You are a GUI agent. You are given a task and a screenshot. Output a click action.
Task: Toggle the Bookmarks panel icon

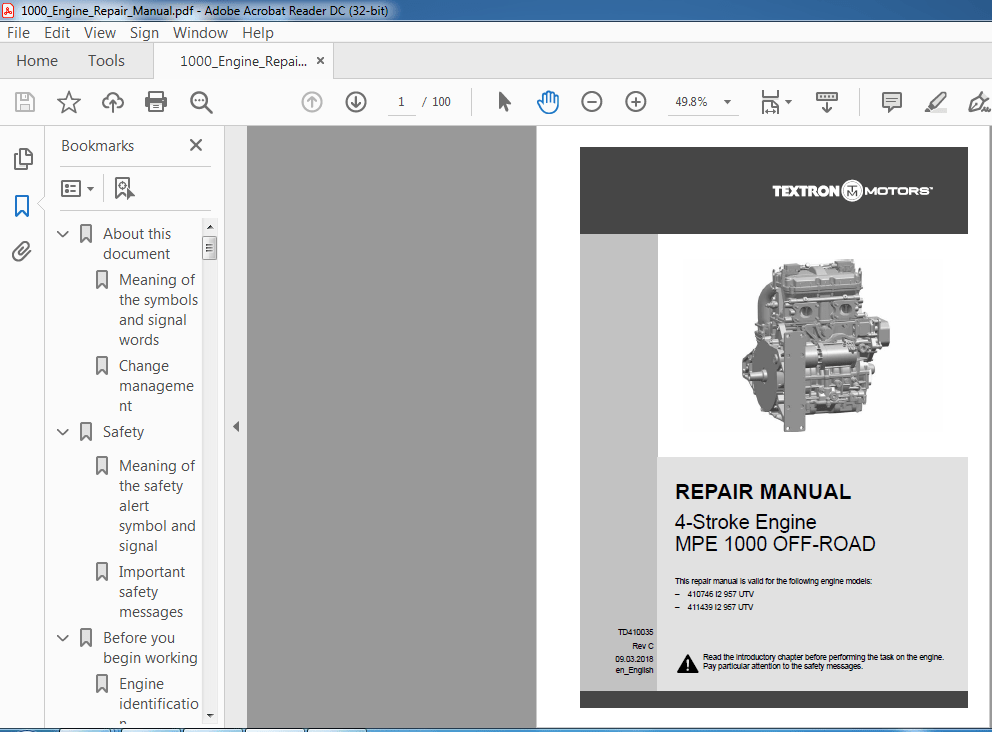22,206
